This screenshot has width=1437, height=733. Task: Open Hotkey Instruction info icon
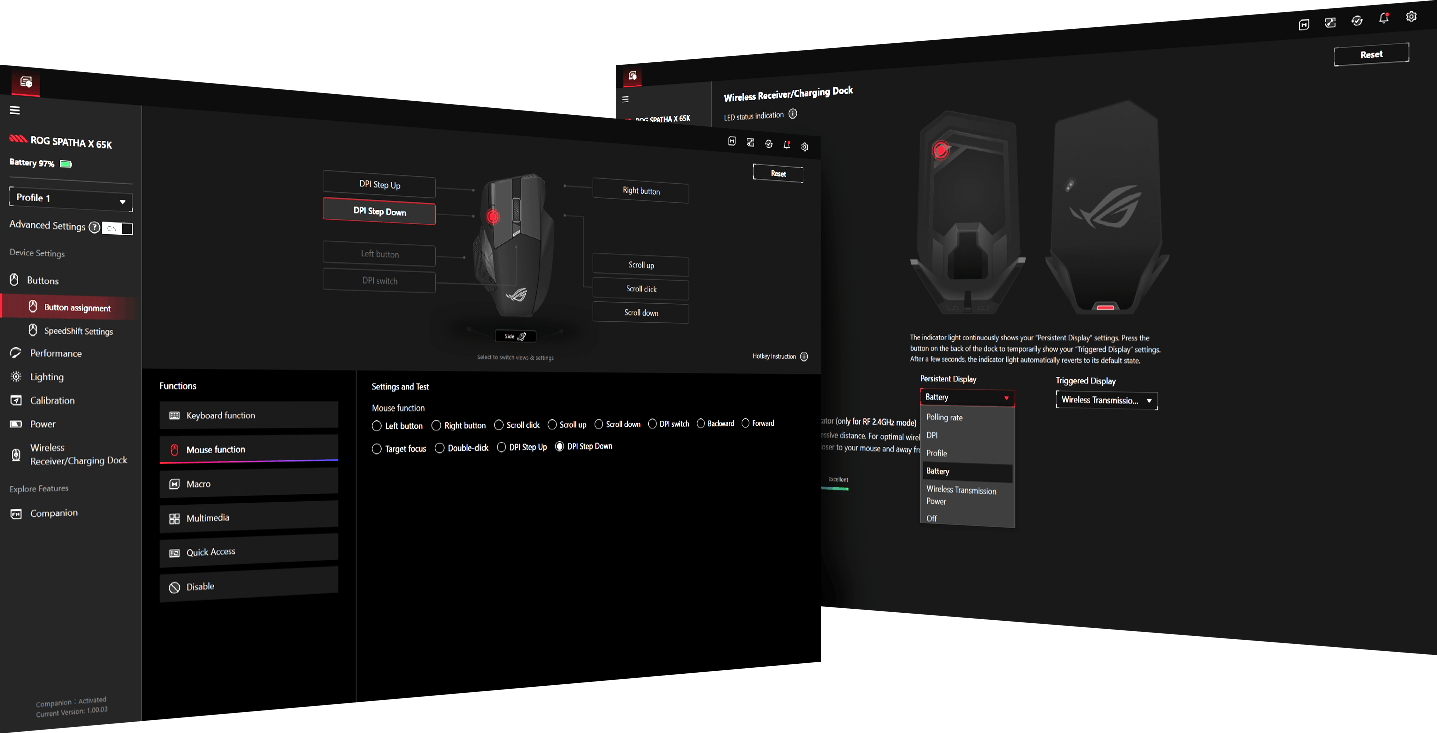coord(804,356)
